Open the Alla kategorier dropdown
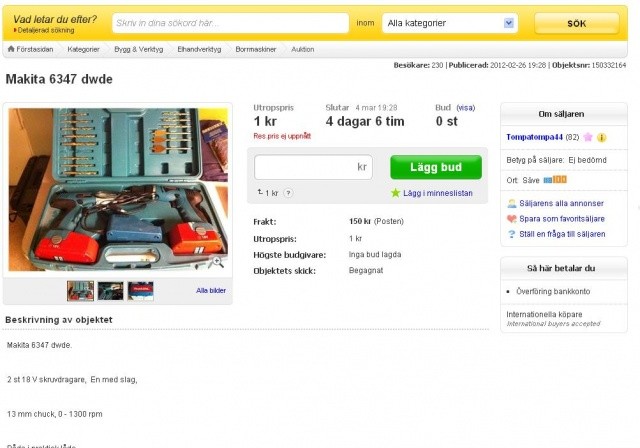The height and width of the screenshot is (448, 640). point(450,23)
